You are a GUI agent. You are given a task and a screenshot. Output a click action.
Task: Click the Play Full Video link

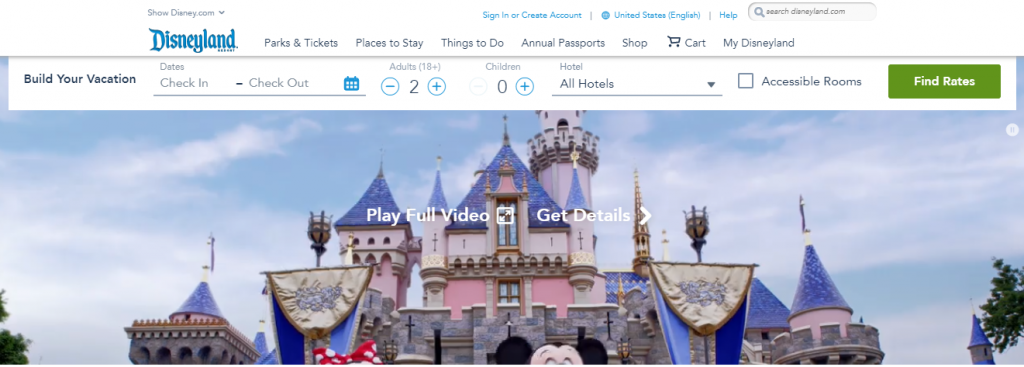pos(428,215)
